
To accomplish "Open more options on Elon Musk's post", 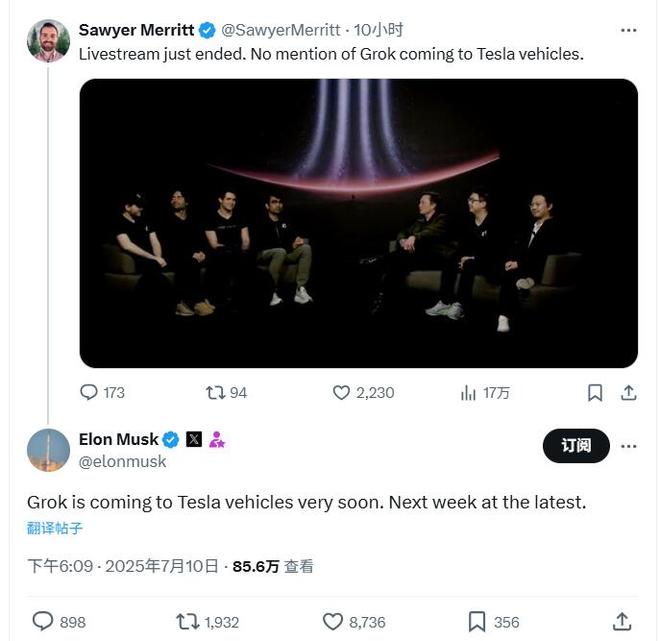I will tap(628, 445).
